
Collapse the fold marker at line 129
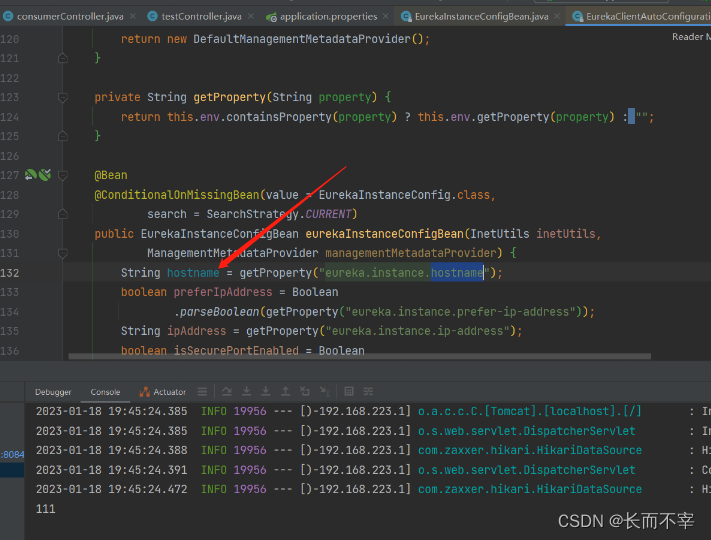point(63,214)
